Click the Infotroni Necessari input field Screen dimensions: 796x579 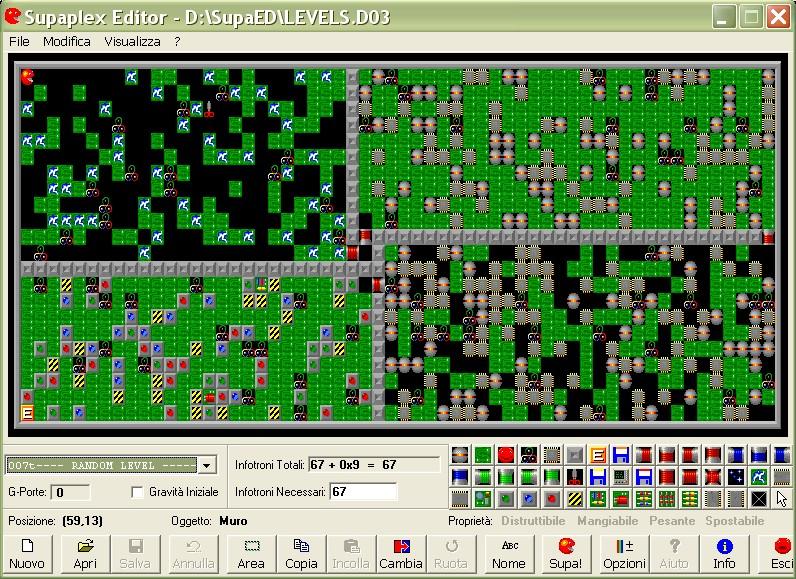pos(362,491)
